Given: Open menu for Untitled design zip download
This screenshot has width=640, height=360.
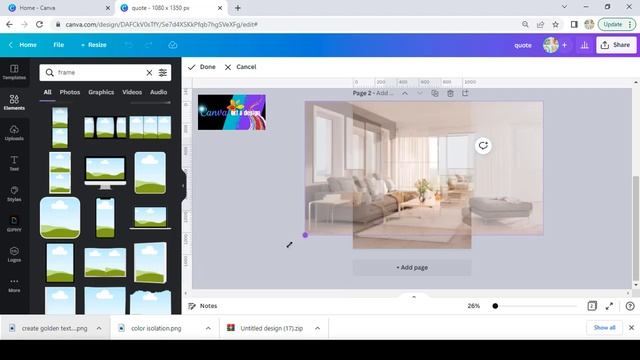Looking at the screenshot, I should (318, 328).
